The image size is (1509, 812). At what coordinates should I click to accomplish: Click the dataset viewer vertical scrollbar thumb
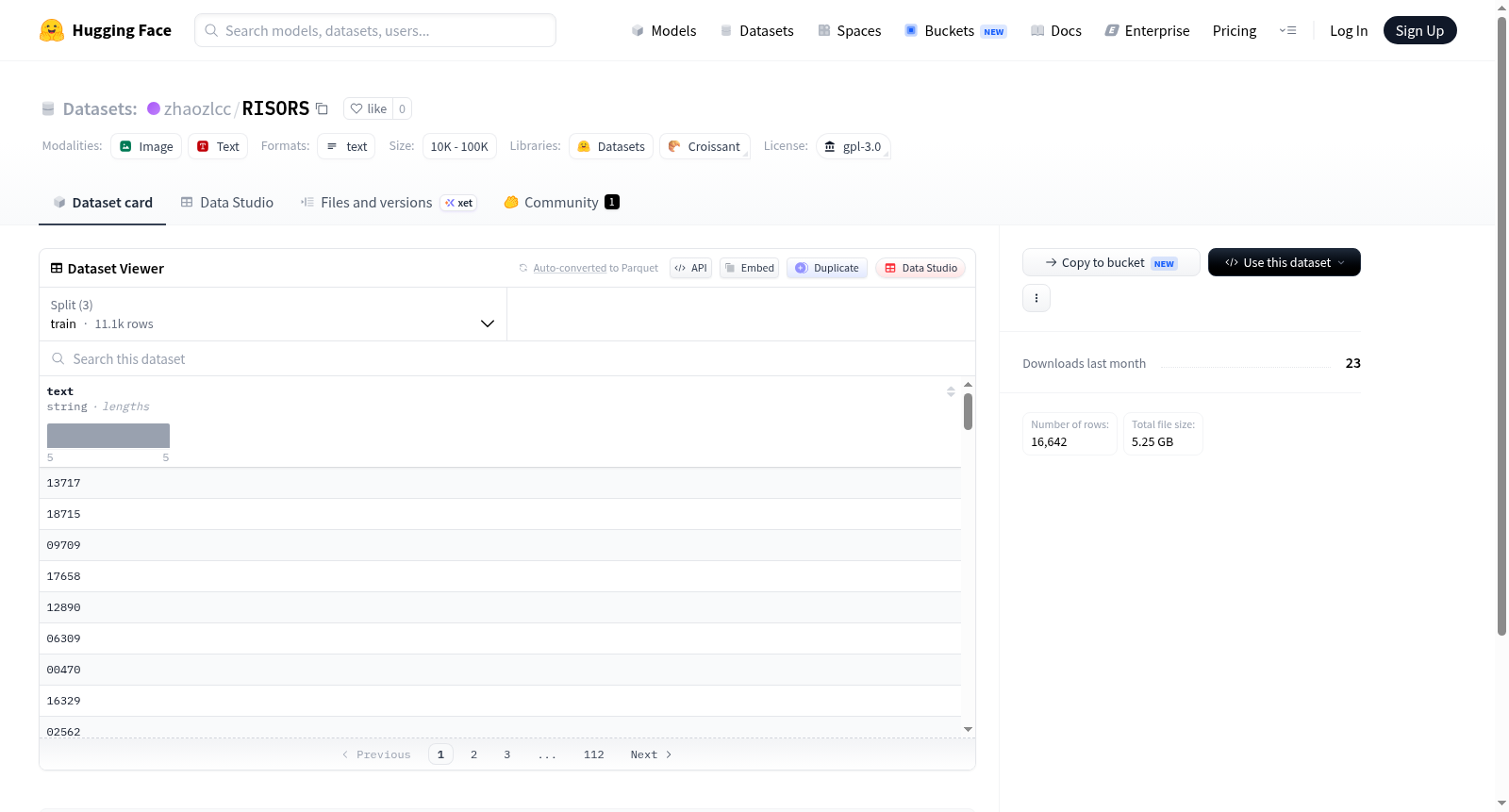968,411
